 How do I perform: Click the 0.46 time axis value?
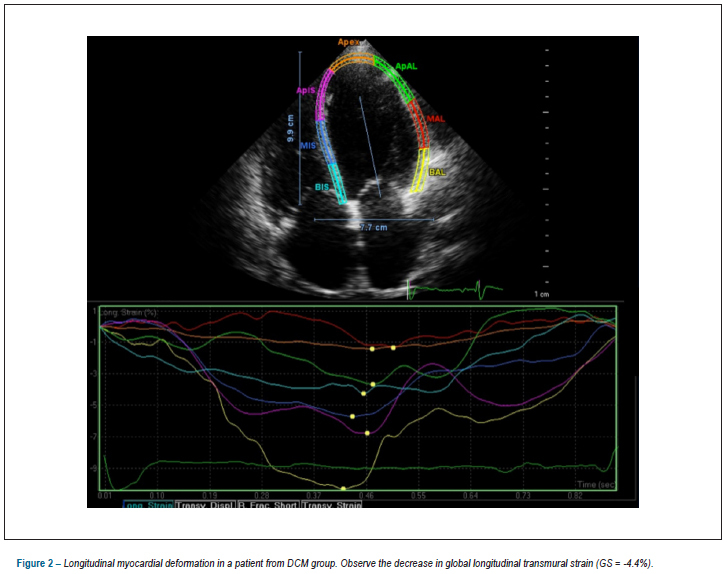[366, 496]
